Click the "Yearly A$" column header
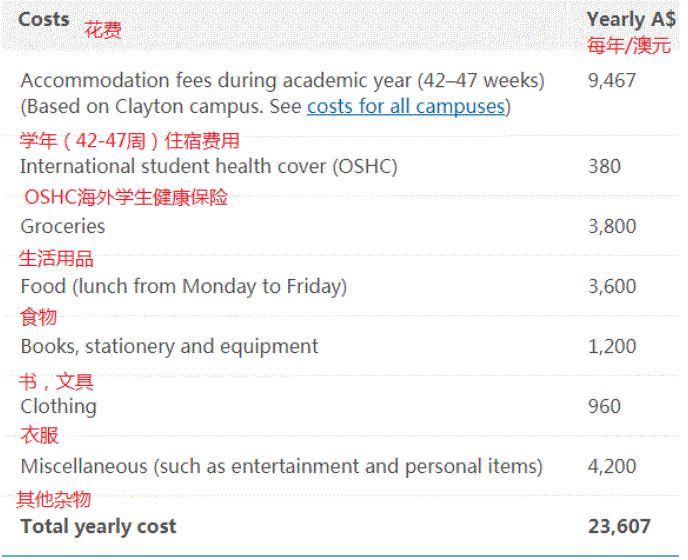The height and width of the screenshot is (560, 688). [x=628, y=19]
